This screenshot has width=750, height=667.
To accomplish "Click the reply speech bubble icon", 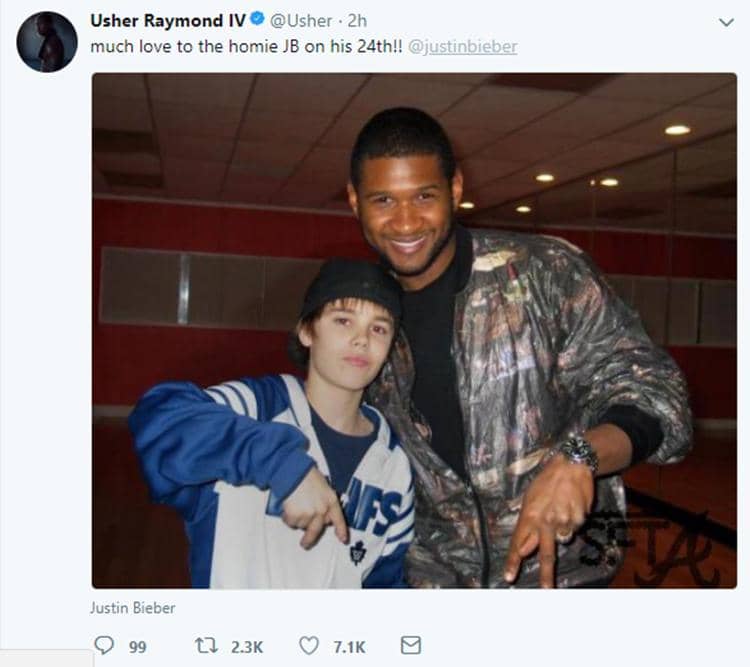I will [105, 646].
